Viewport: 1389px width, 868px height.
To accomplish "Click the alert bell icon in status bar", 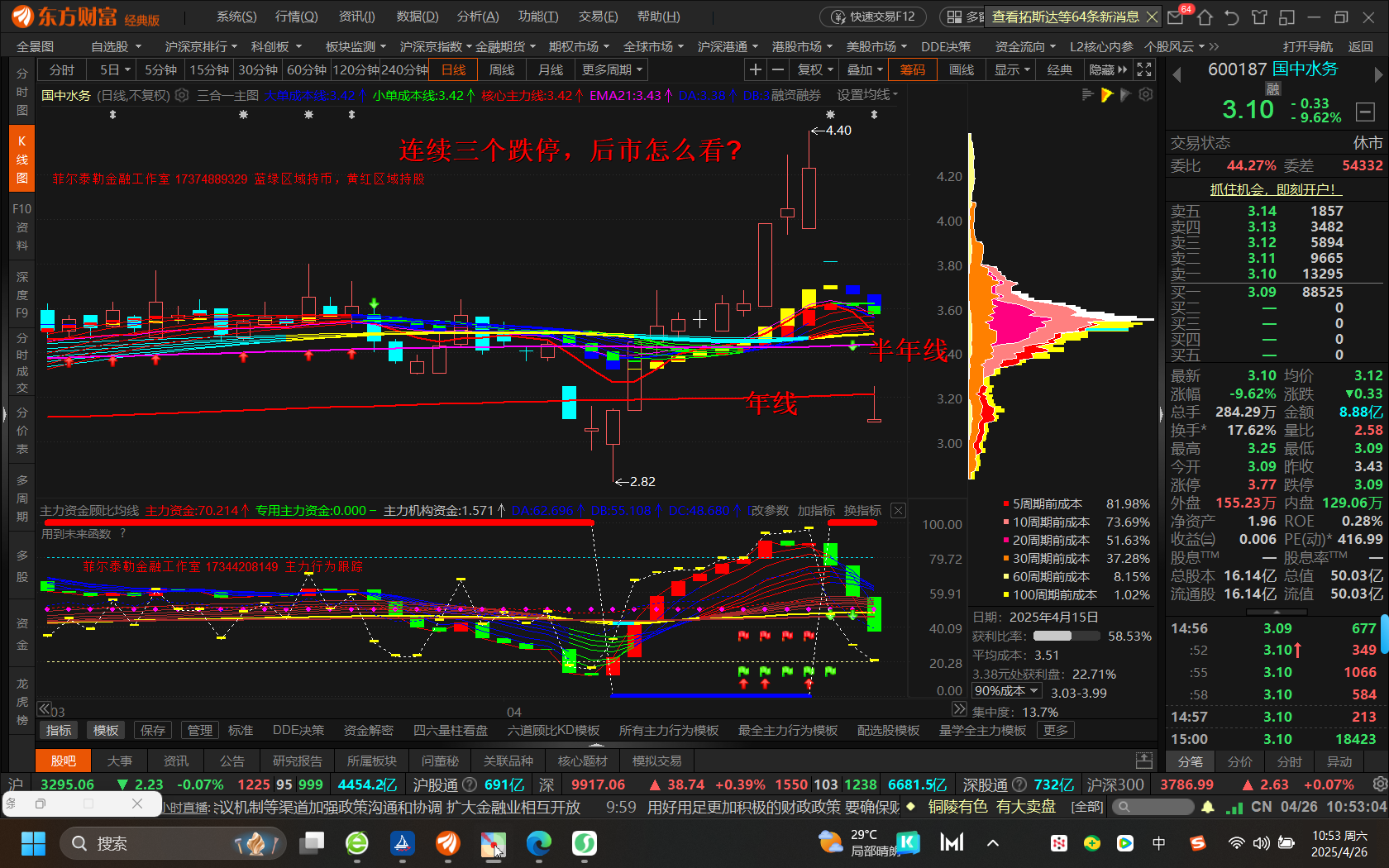I will click(x=1208, y=807).
